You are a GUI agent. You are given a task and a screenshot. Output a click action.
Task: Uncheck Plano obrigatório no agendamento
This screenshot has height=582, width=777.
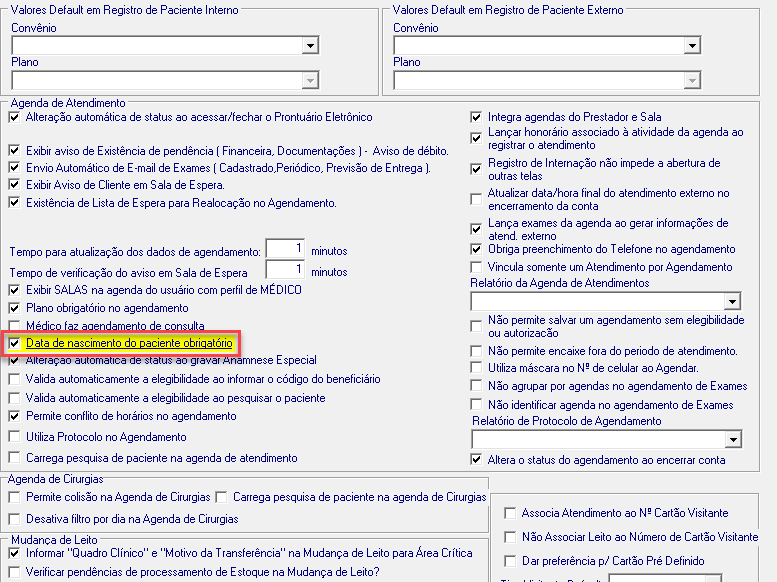tap(14, 308)
